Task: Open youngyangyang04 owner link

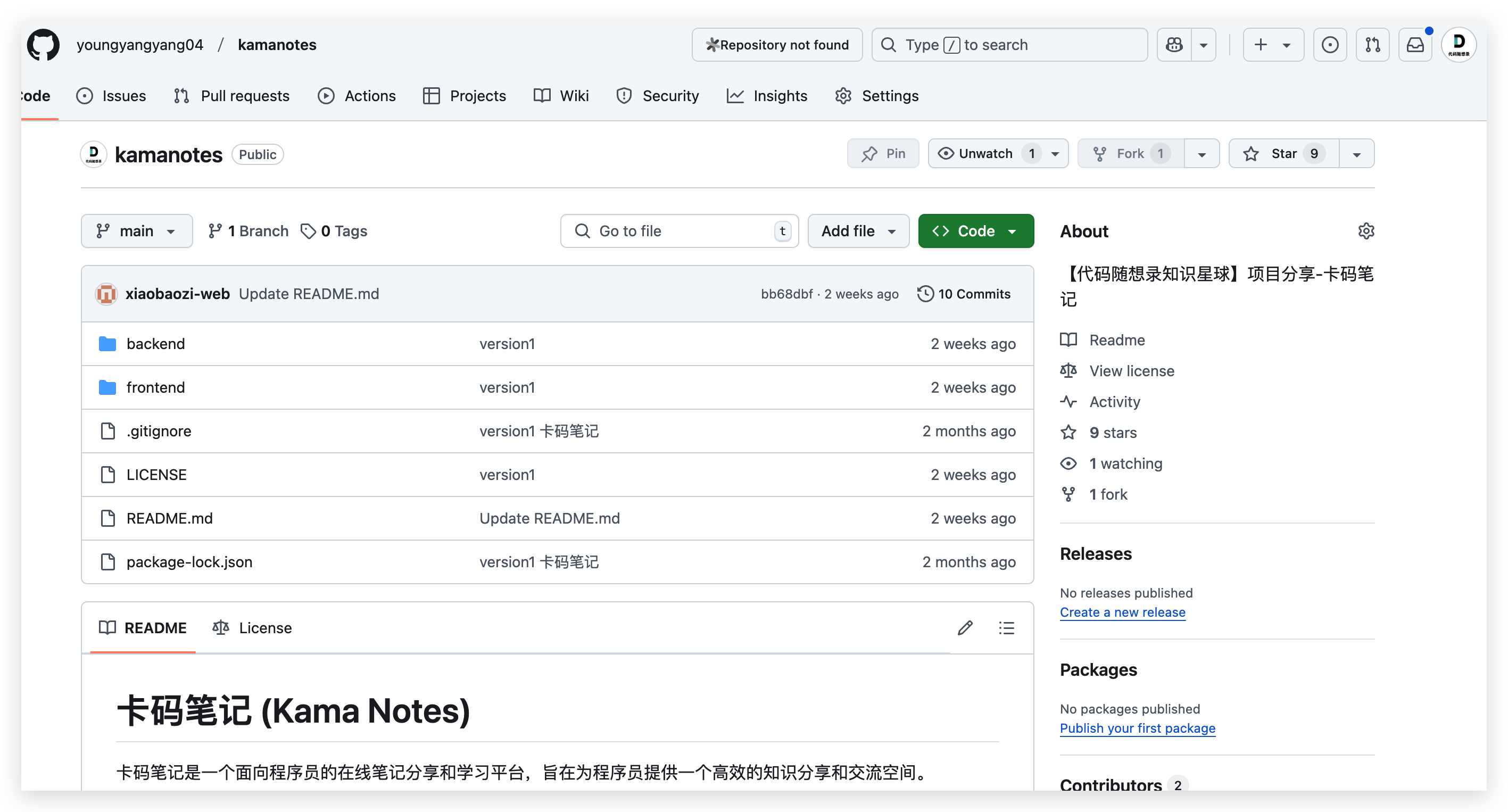Action: pos(140,45)
